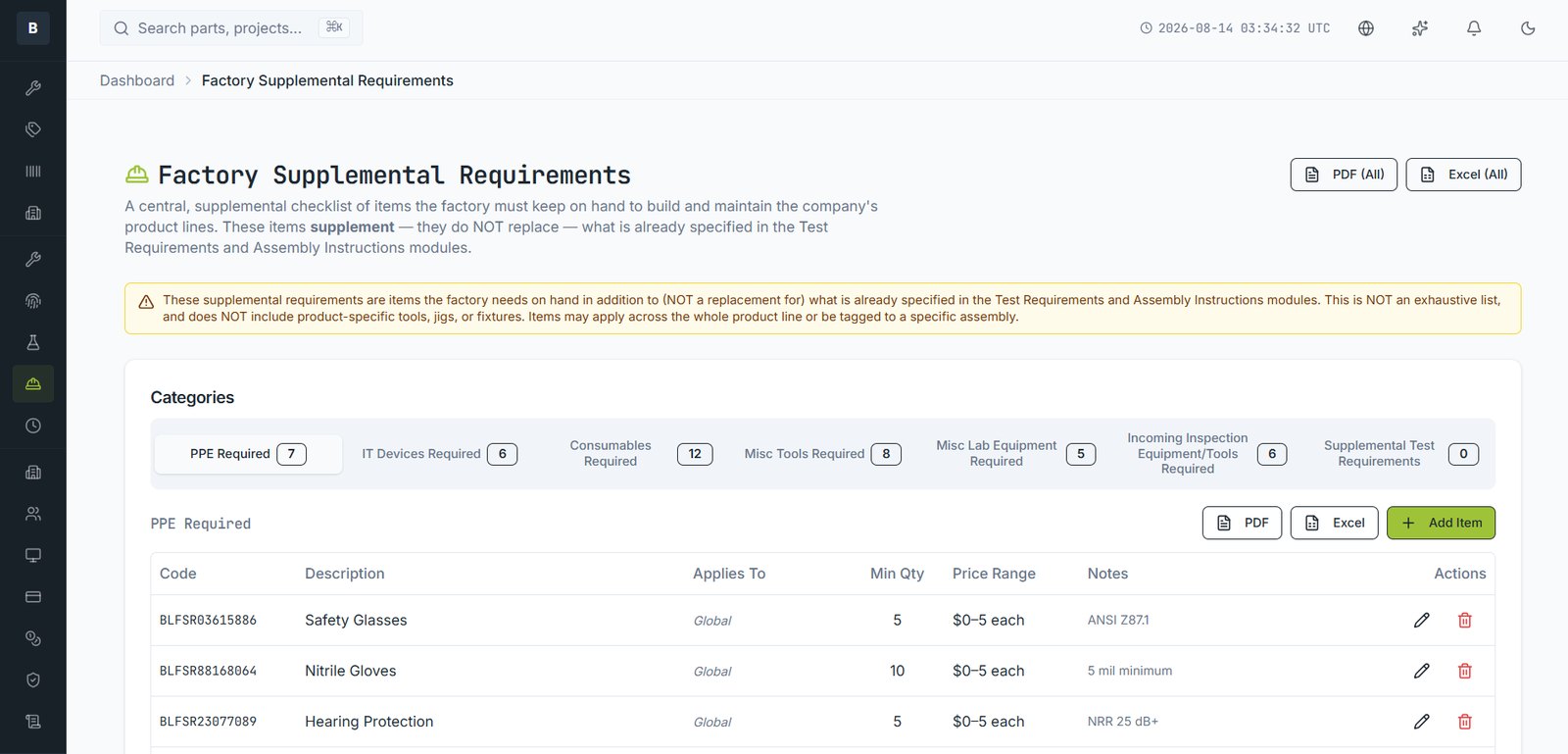Delete the Nitrile Gloves row with the trash icon
This screenshot has height=754, width=1568.
1465,671
